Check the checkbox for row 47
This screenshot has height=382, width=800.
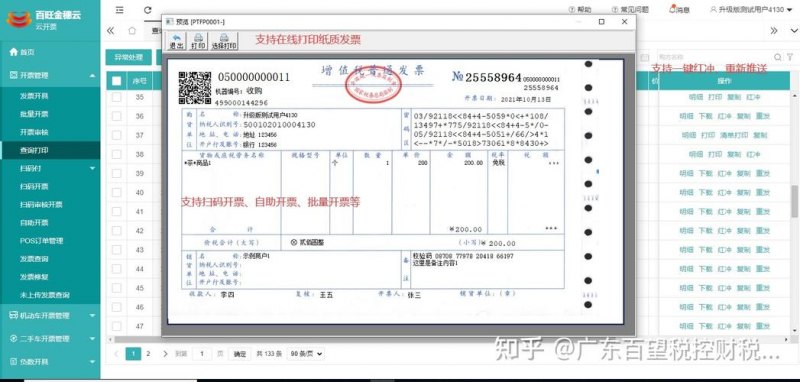(x=117, y=326)
